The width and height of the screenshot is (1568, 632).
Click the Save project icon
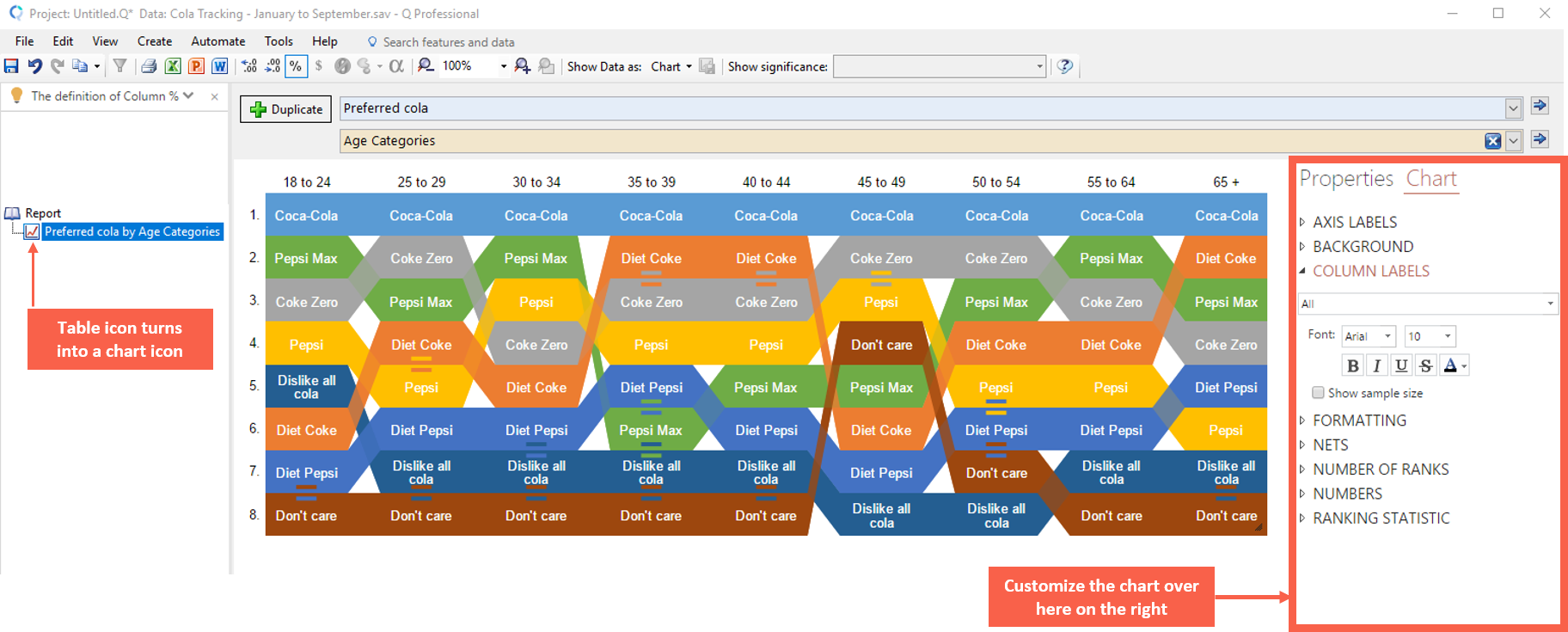tap(11, 66)
